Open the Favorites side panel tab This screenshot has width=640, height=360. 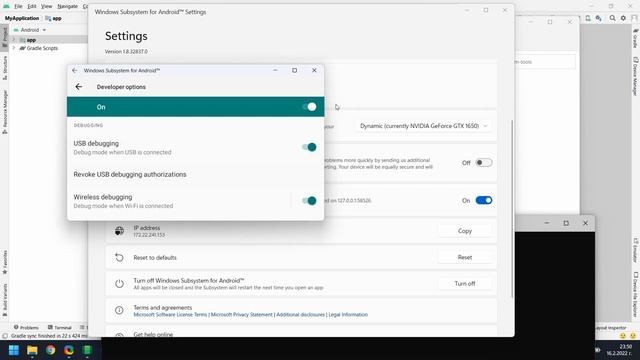pos(4,263)
